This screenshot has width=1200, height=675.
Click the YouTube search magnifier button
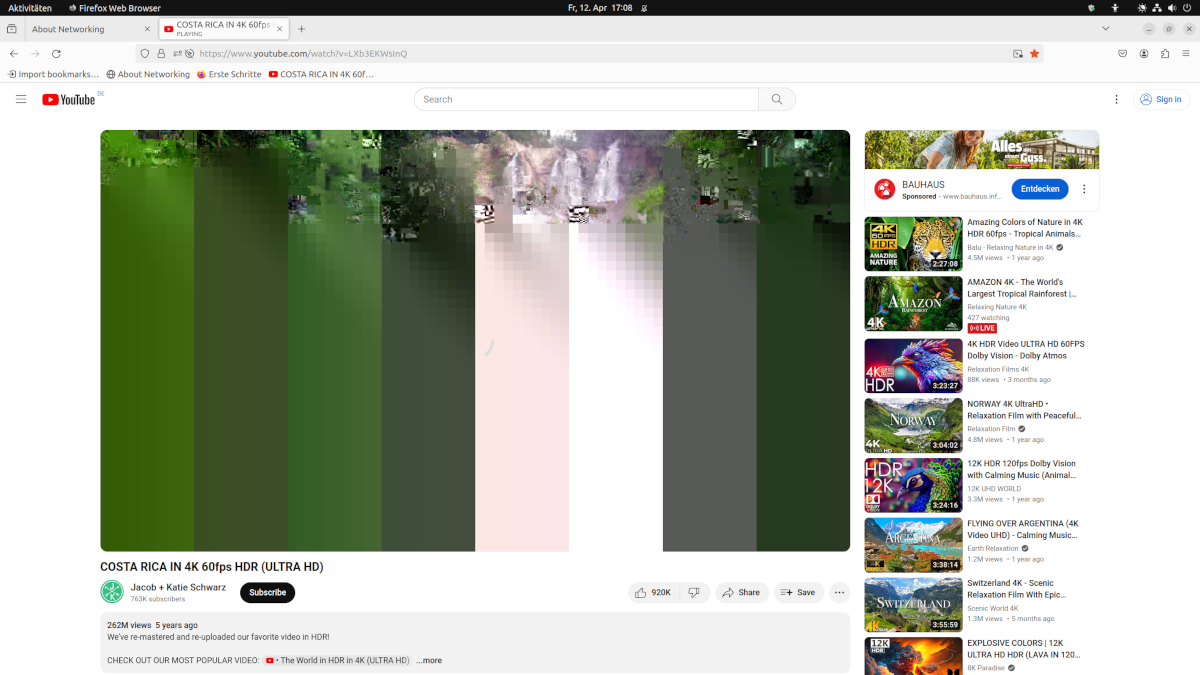click(777, 99)
